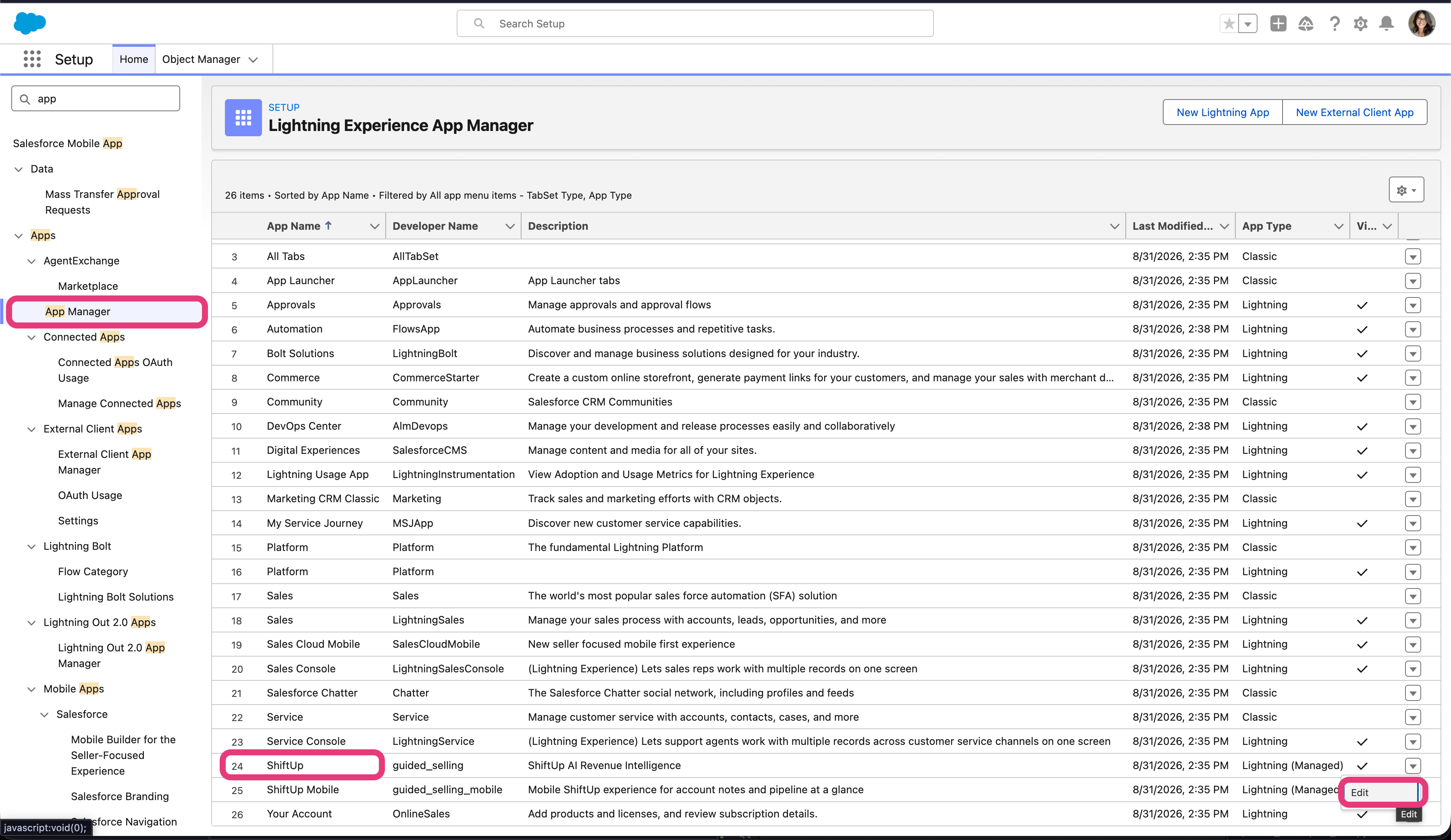Image resolution: width=1451 pixels, height=840 pixels.
Task: Collapse the Data section in sidebar
Action: pos(19,169)
